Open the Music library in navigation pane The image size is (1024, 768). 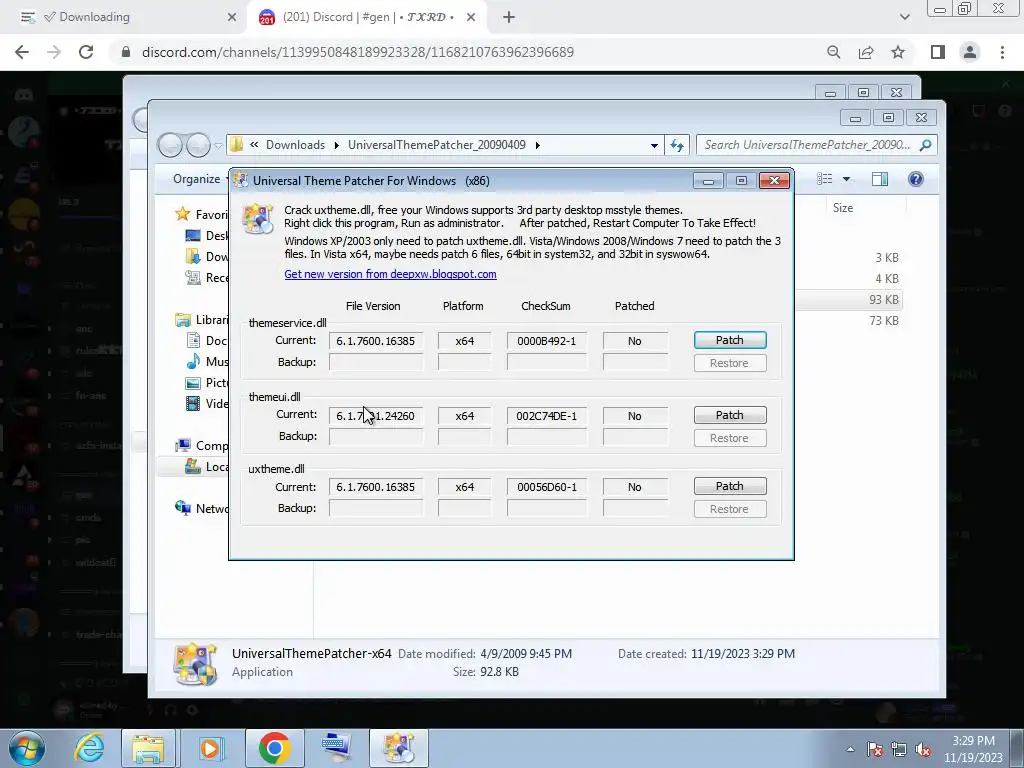[207, 362]
